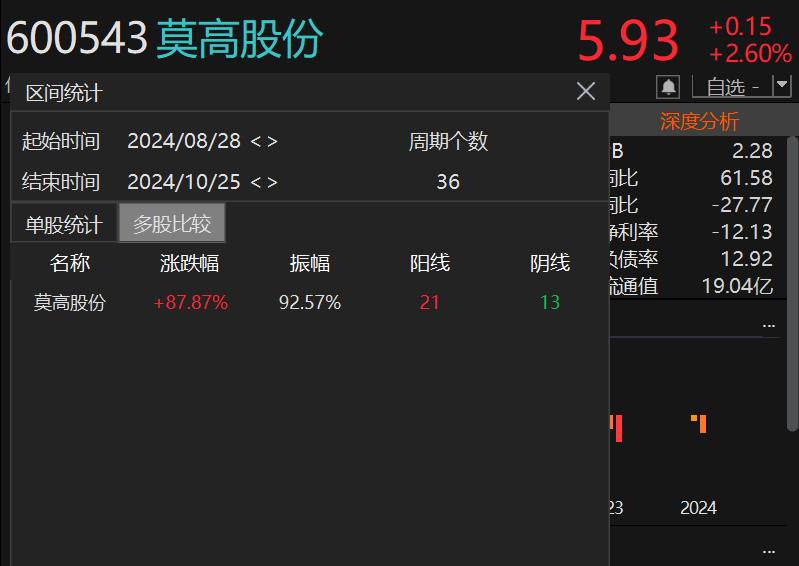Open the 自选 dropdown arrow

point(782,86)
